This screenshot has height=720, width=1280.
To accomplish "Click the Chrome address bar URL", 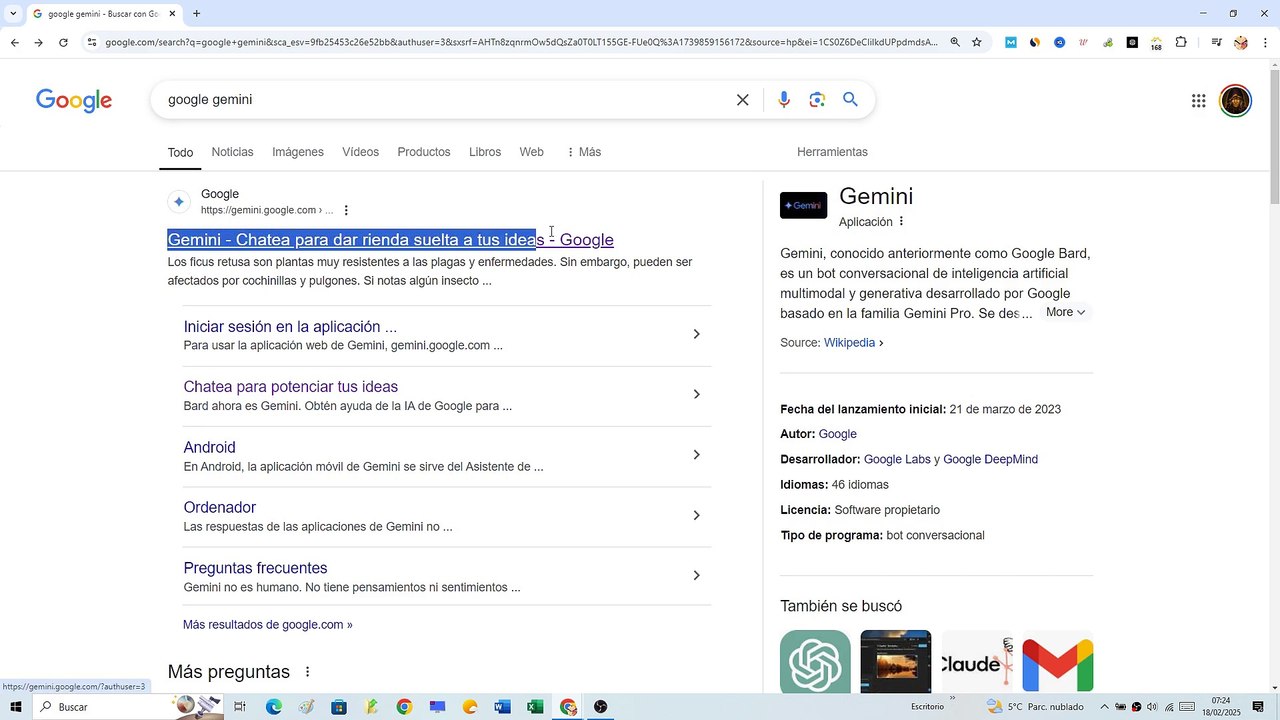I will coord(521,42).
